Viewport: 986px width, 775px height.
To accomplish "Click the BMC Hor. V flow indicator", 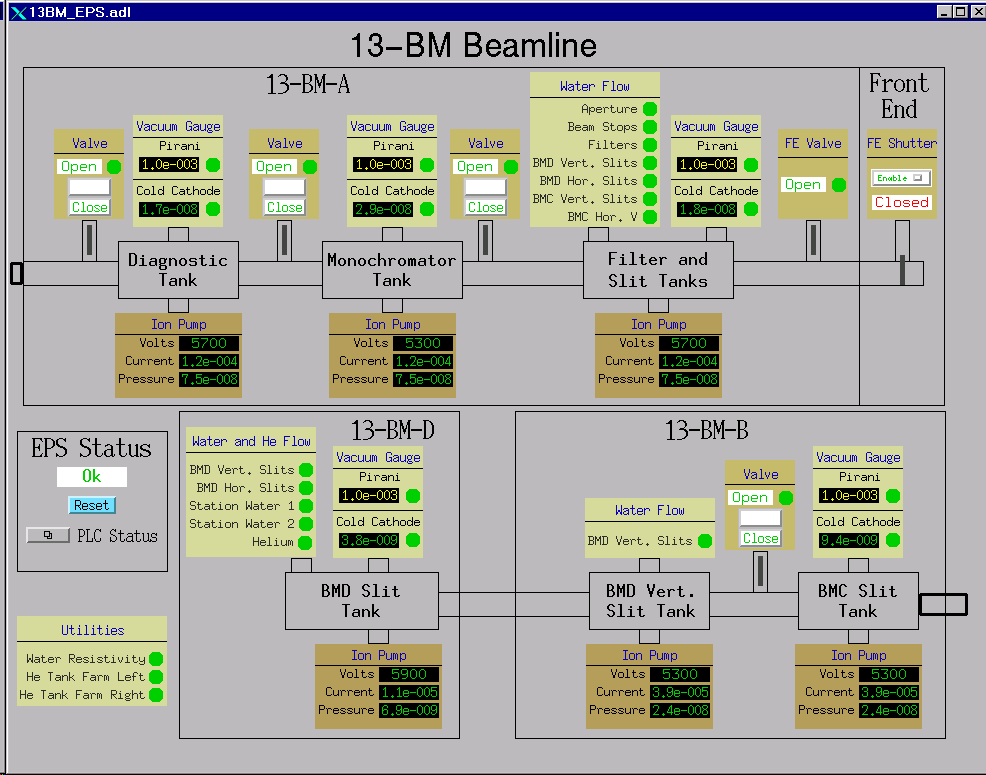I will (x=649, y=217).
